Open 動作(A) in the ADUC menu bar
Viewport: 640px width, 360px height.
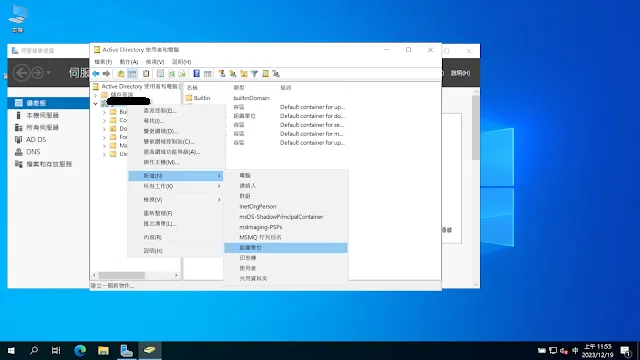click(129, 62)
